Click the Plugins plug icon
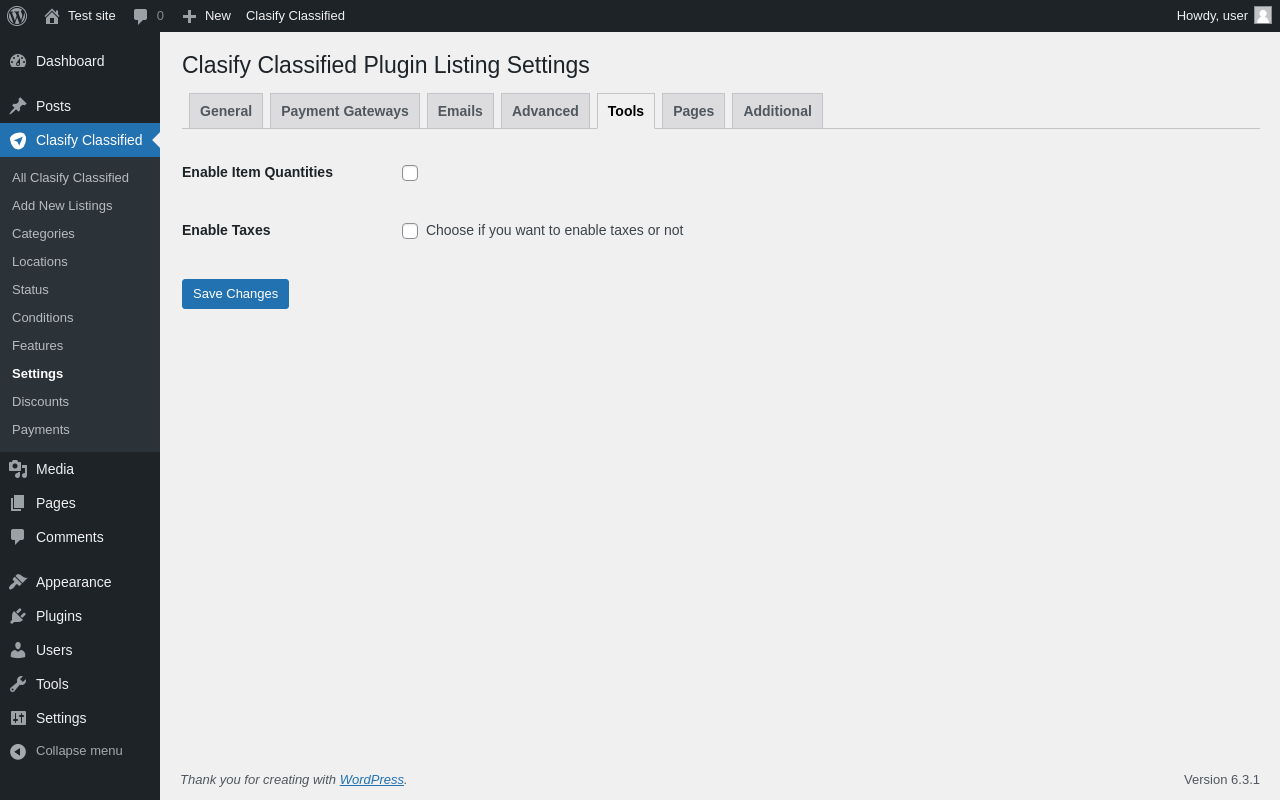1280x800 pixels. 18,616
